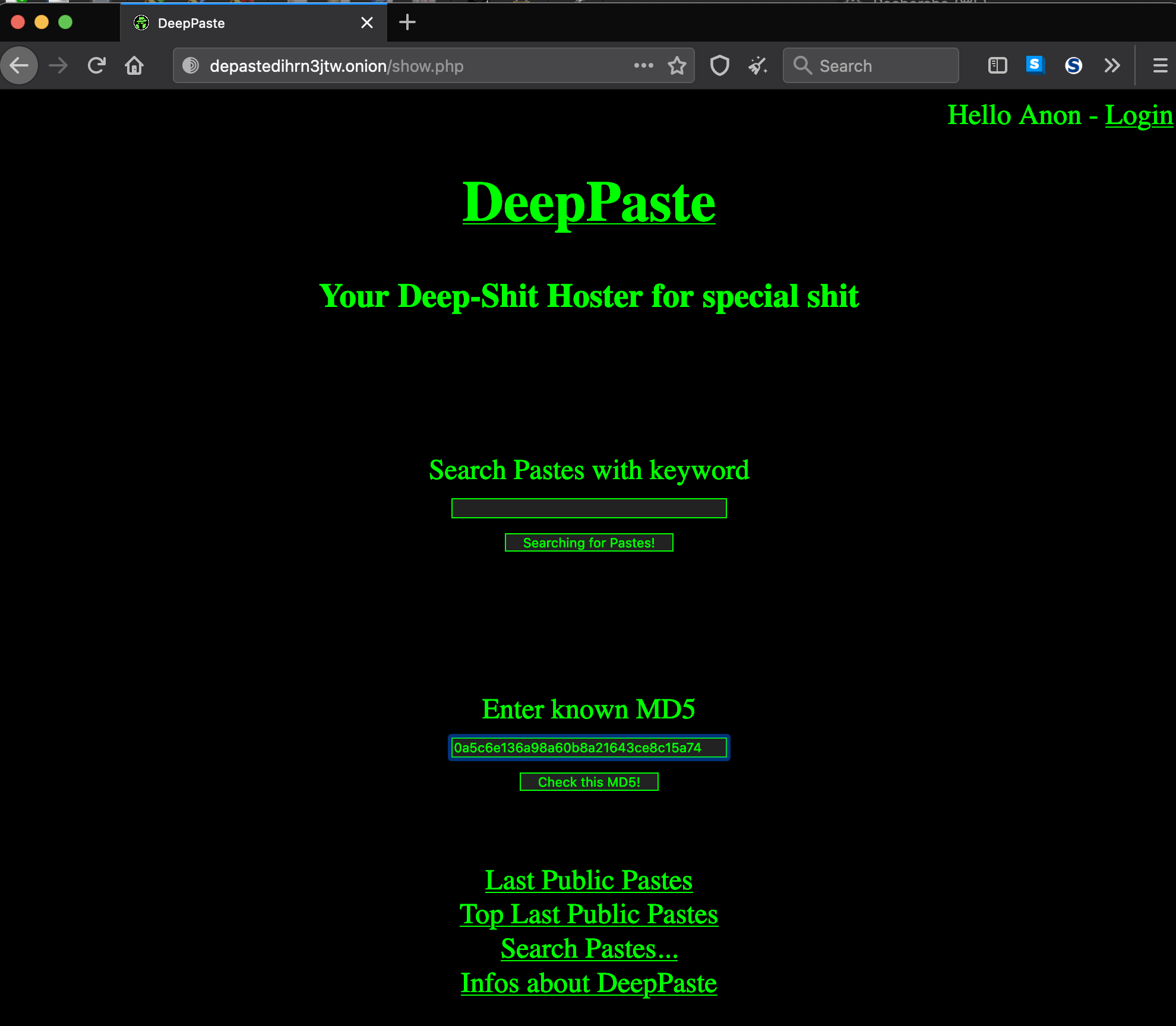Go back to the previous page
The width and height of the screenshot is (1176, 1026).
tap(20, 65)
